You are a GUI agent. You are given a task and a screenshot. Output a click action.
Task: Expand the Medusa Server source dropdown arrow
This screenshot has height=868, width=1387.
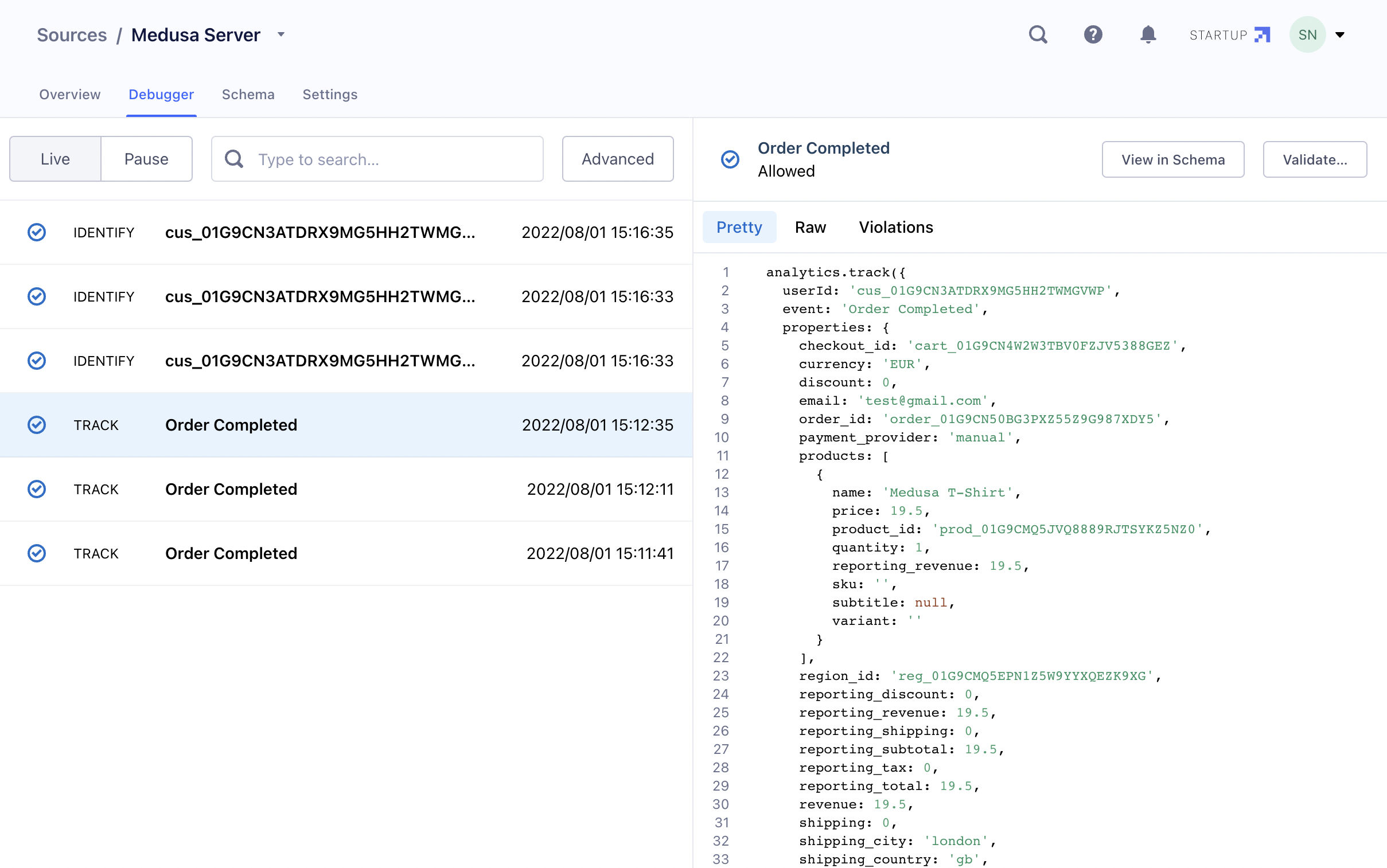tap(281, 34)
